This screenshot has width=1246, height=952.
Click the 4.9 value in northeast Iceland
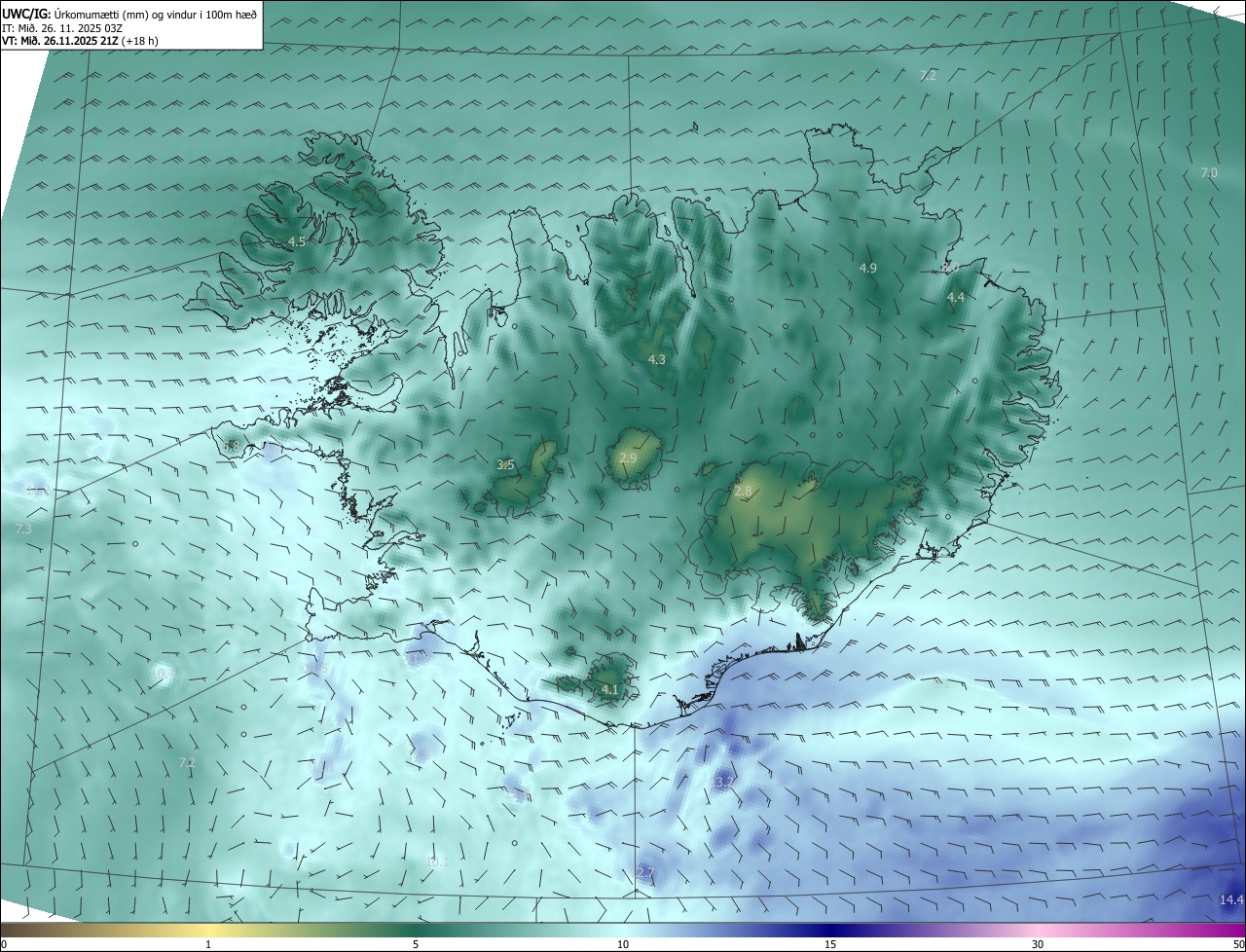pos(868,268)
